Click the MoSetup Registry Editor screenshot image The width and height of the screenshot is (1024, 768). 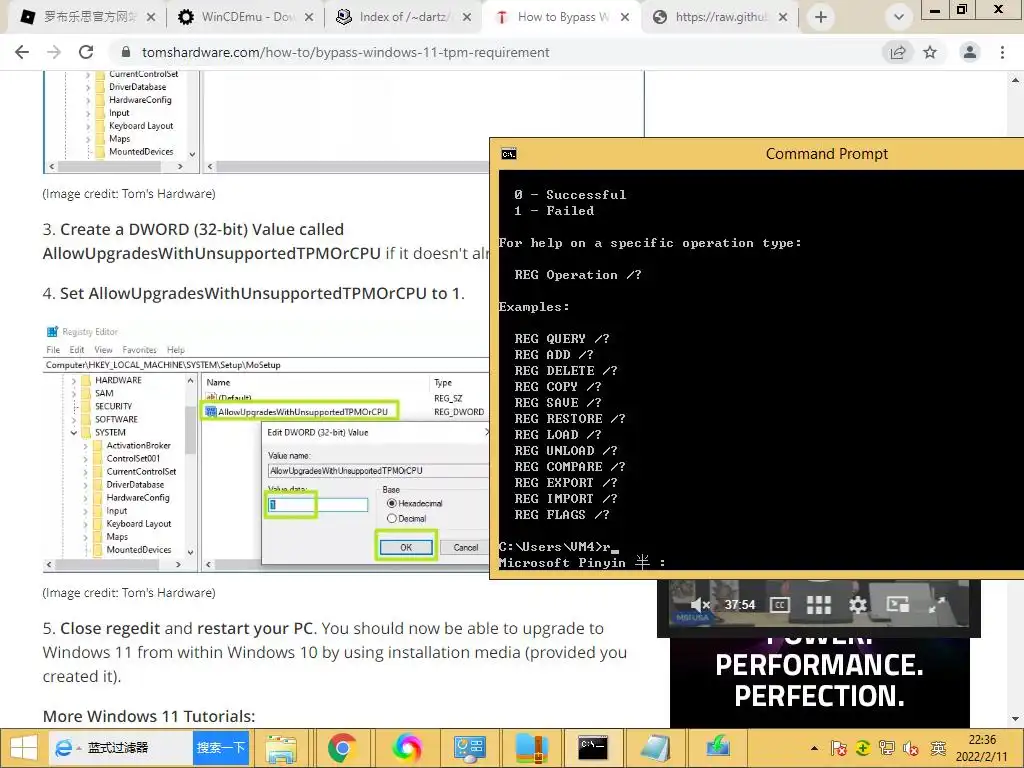coord(266,448)
